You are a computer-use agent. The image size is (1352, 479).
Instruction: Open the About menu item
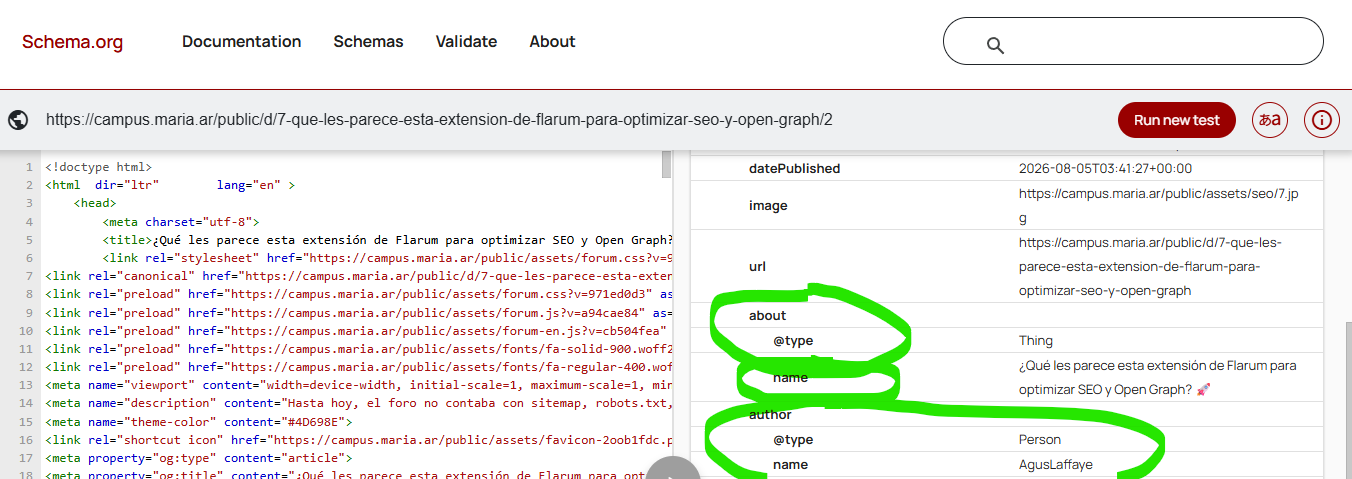point(552,42)
